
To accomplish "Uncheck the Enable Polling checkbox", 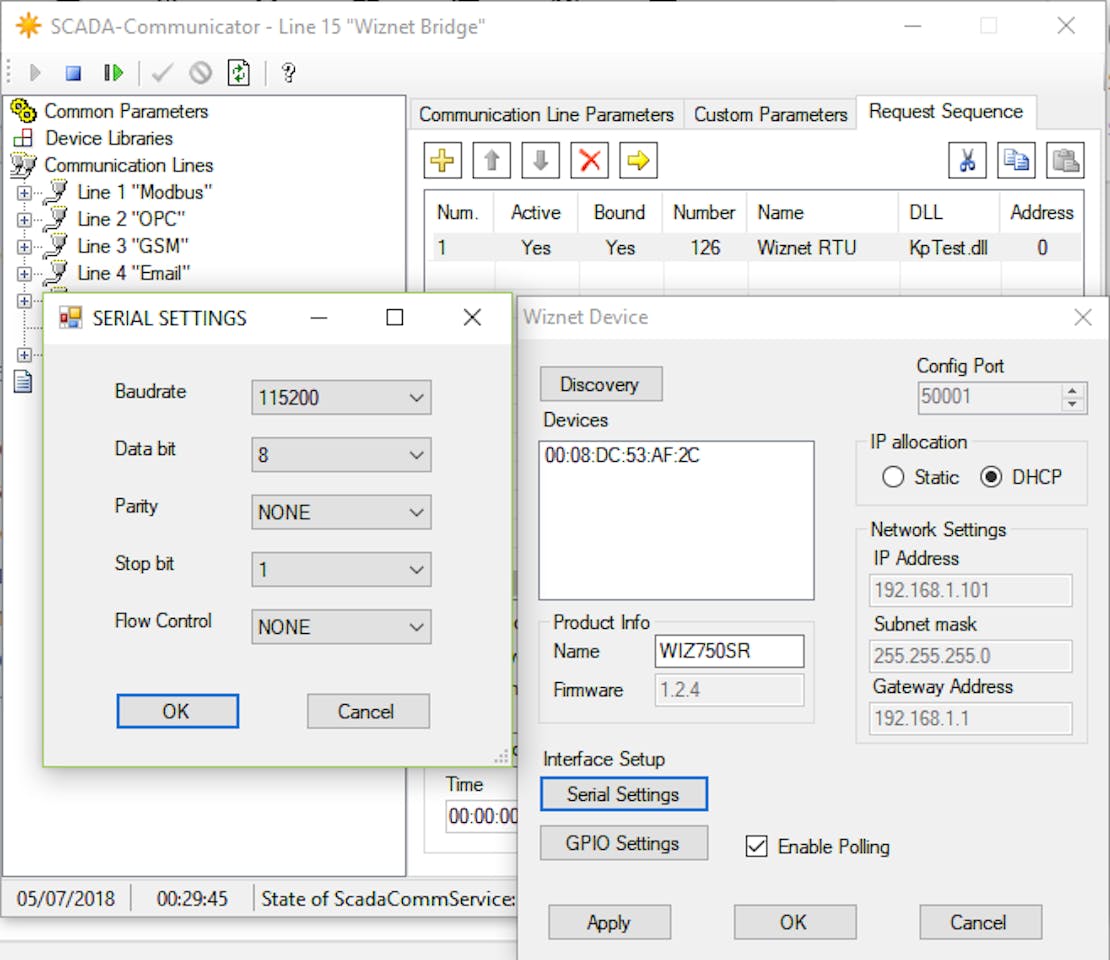I will (757, 847).
